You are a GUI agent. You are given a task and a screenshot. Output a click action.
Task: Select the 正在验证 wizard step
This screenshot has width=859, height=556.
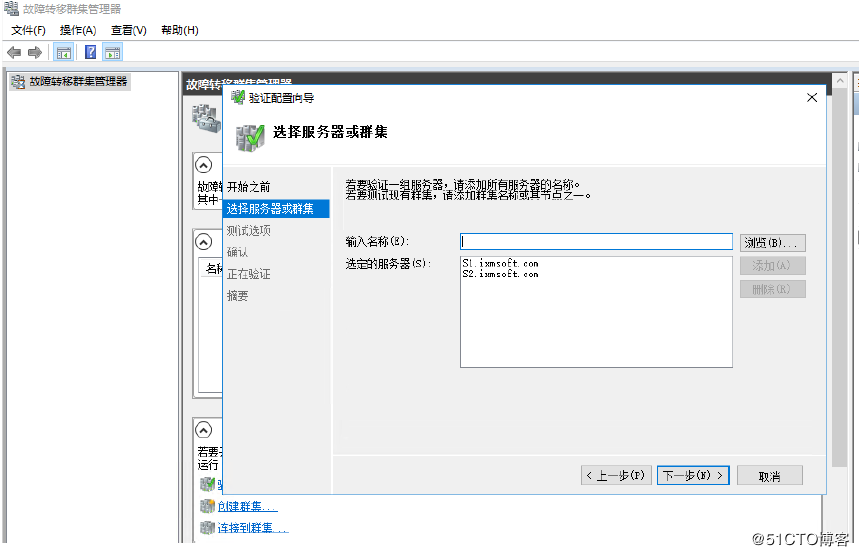click(249, 274)
